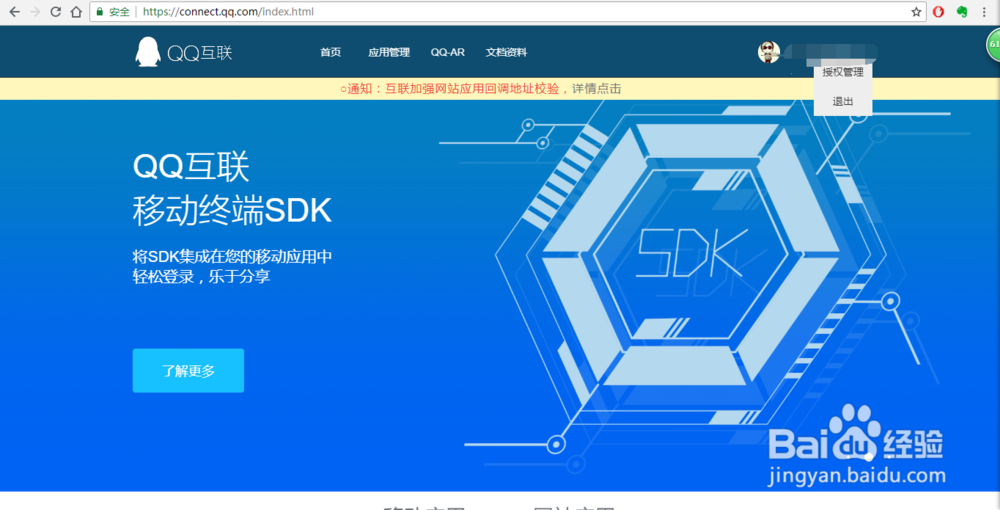Open 应用管理 navigation item
The image size is (1000, 510).
pos(388,52)
